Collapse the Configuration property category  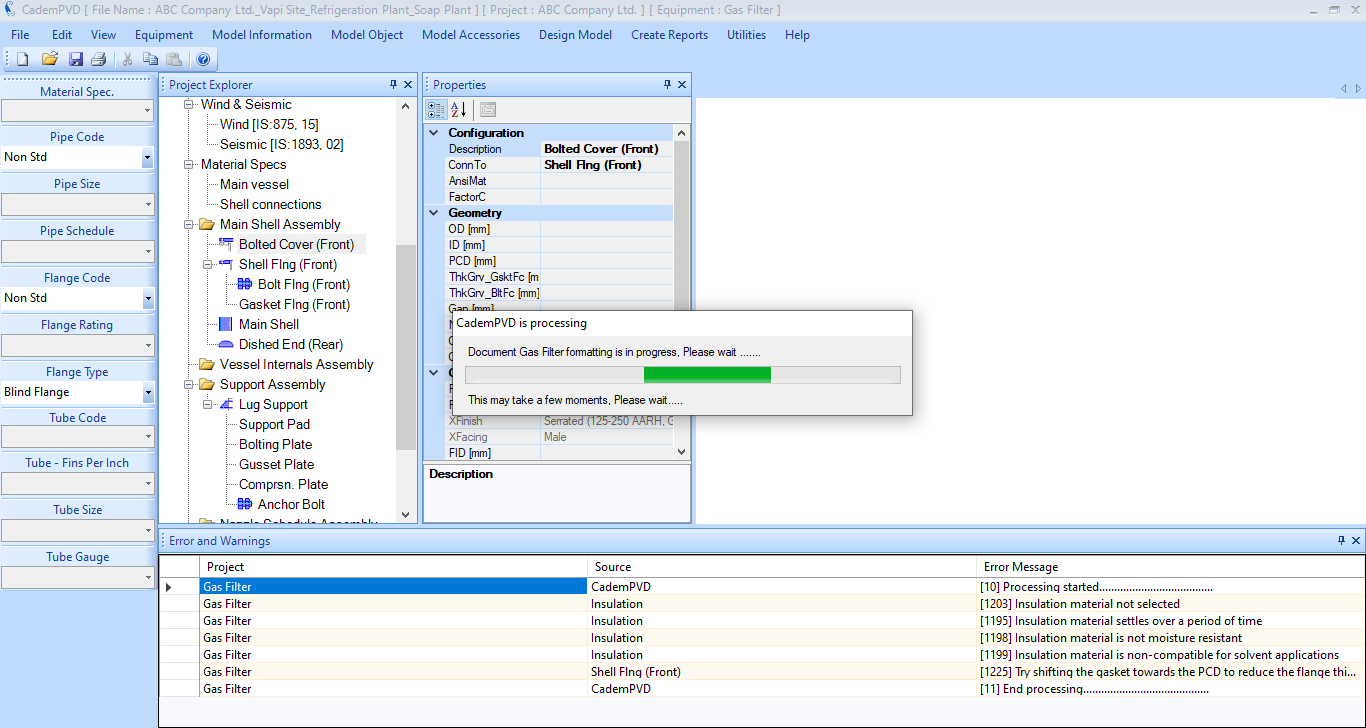tap(434, 133)
